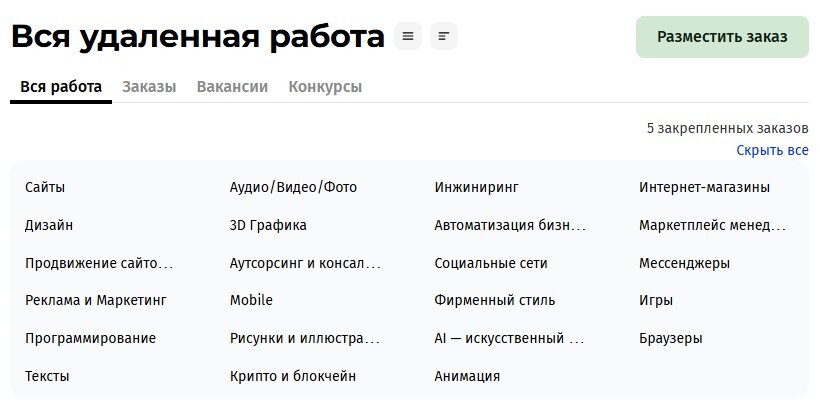
Task: Click the 5 закрепленных заказов text
Action: point(727,128)
